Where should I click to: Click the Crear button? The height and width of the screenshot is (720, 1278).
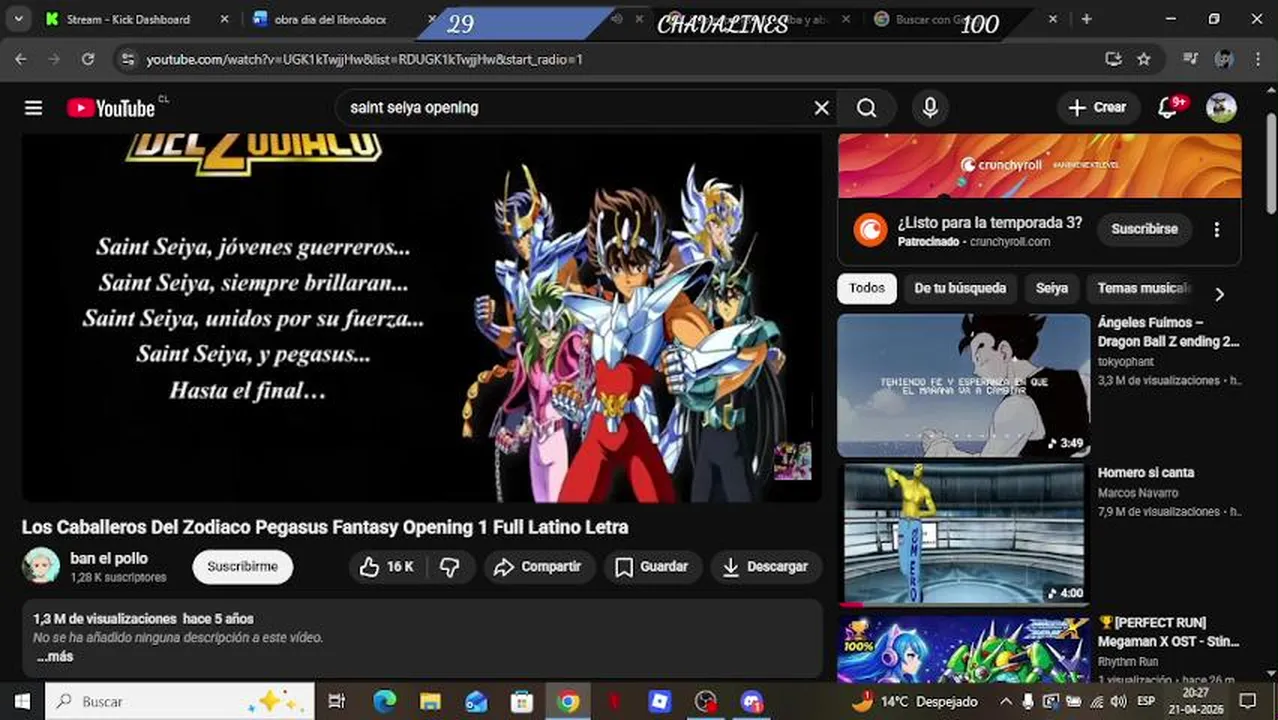point(1098,108)
